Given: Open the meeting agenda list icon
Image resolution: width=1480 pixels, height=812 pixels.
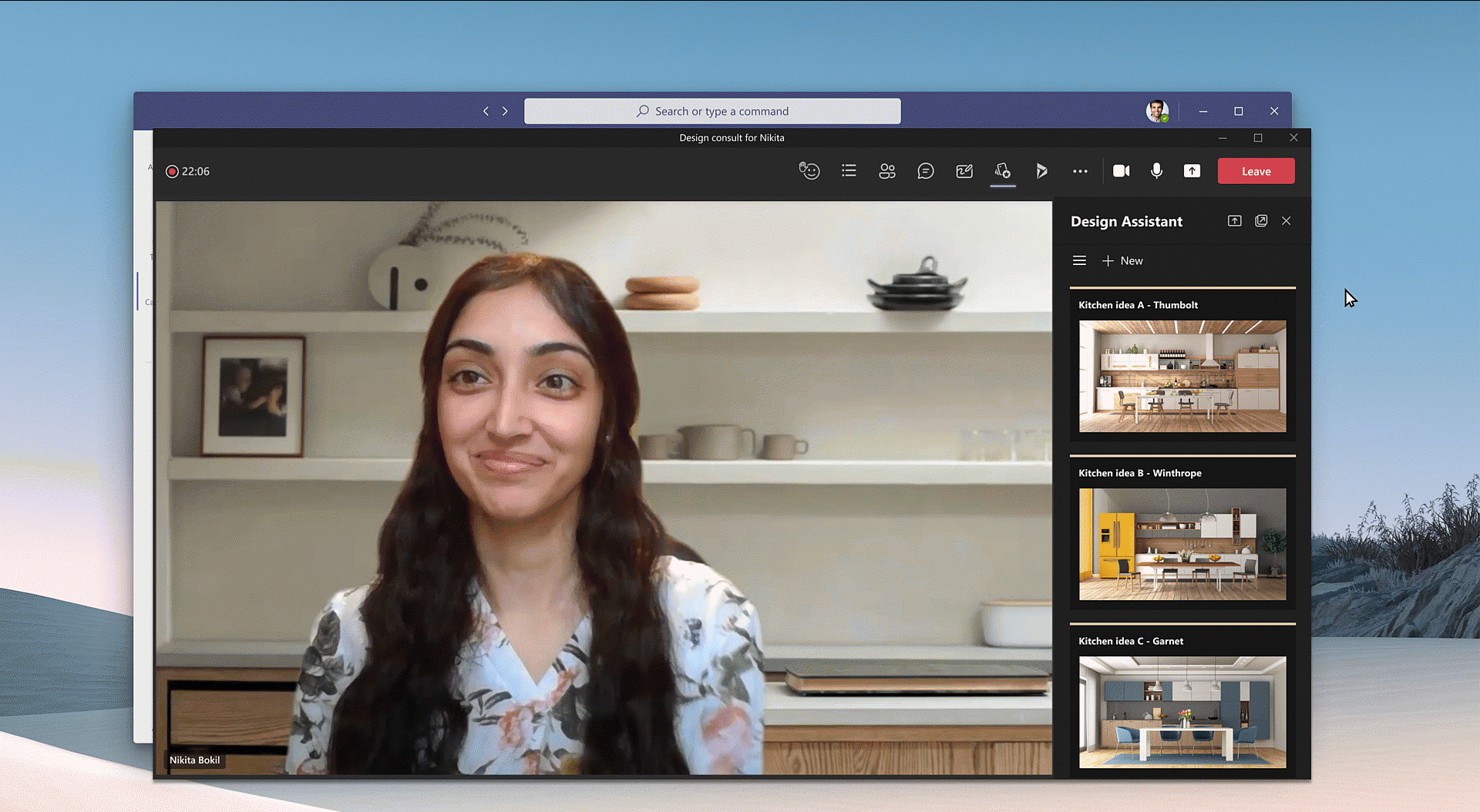Looking at the screenshot, I should pyautogui.click(x=849, y=171).
